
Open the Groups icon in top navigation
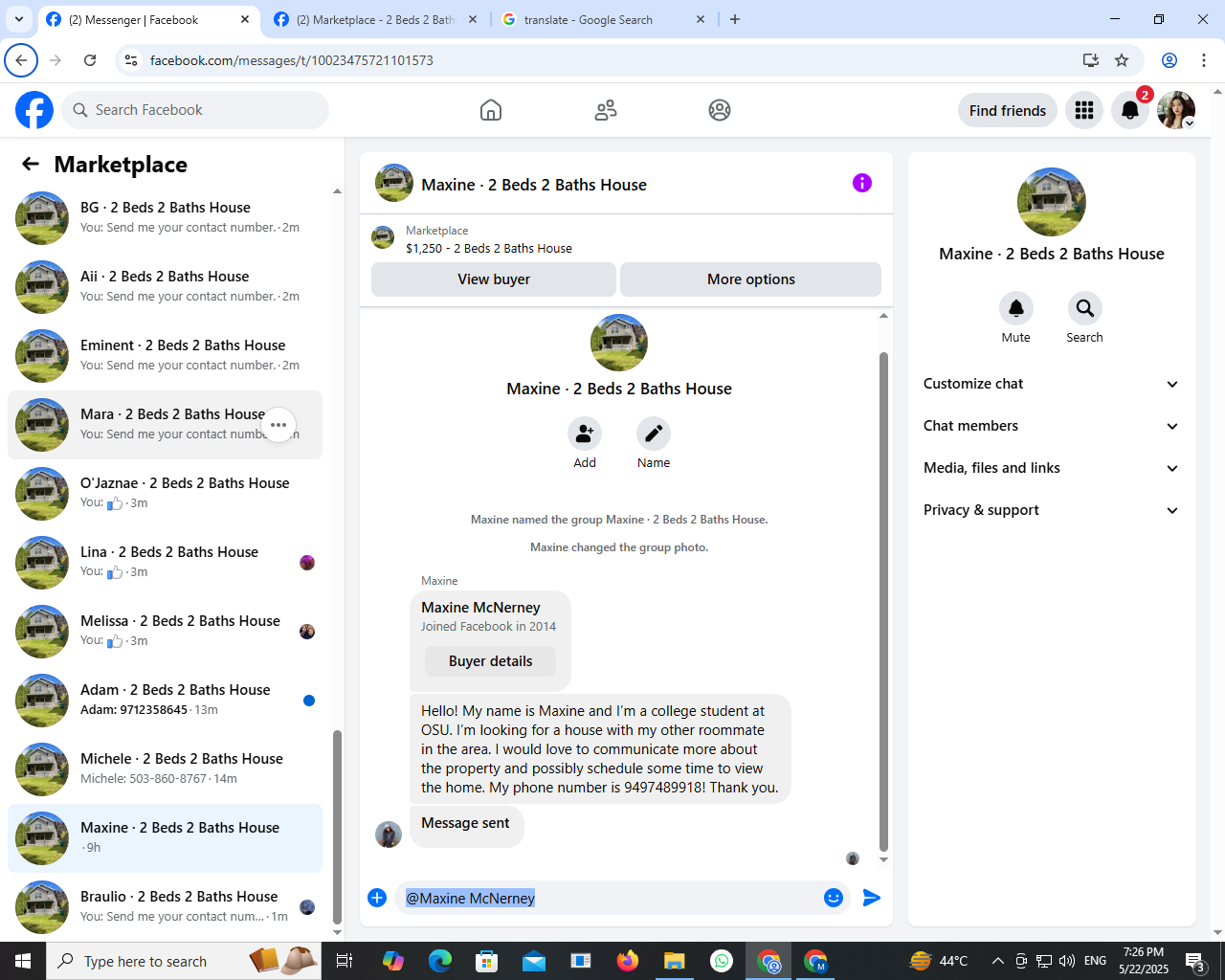(720, 110)
